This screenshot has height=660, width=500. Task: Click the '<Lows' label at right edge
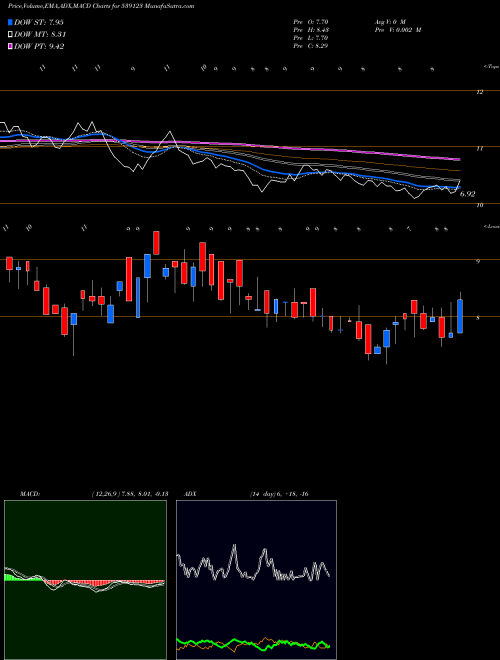[x=491, y=226]
